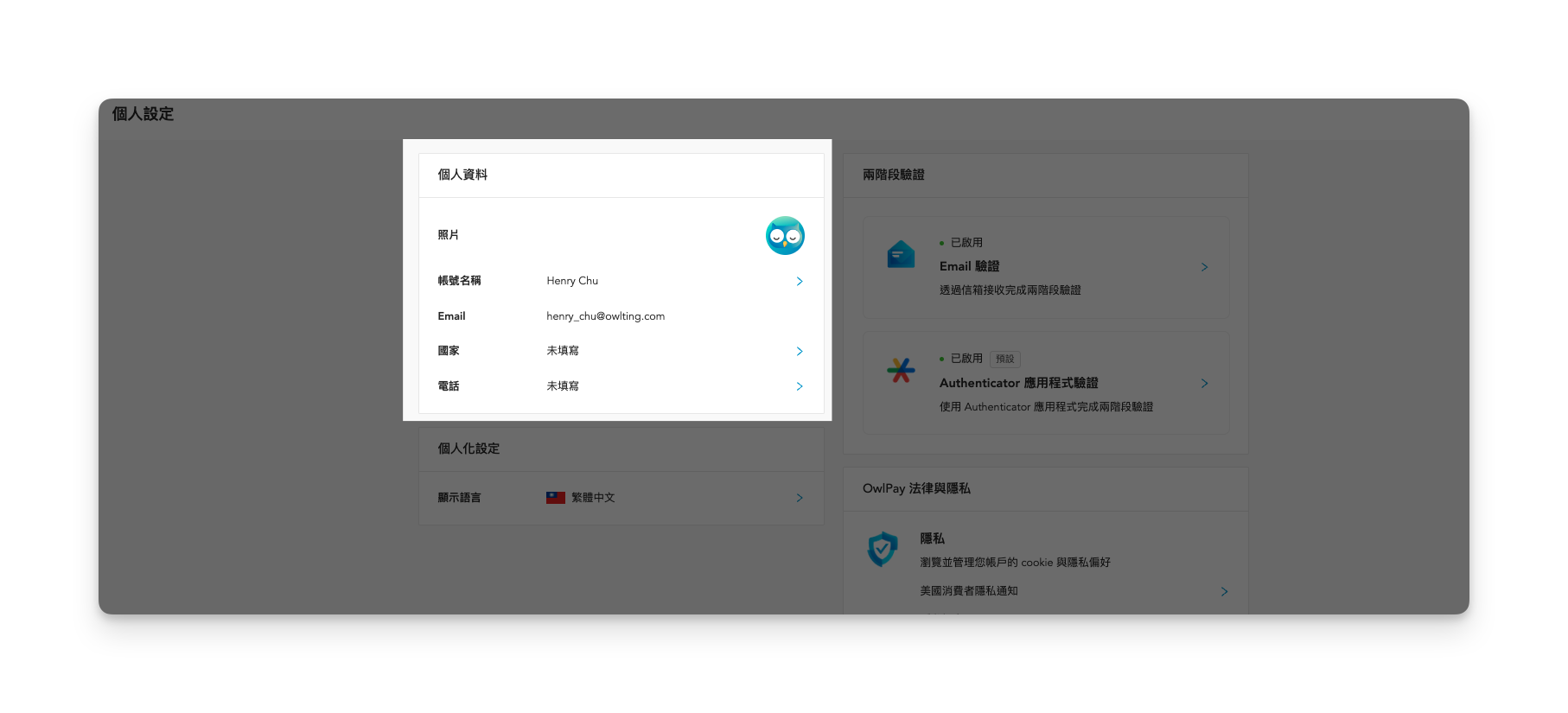Click the Email 驗證 title
The image size is (1568, 713).
pos(969,266)
